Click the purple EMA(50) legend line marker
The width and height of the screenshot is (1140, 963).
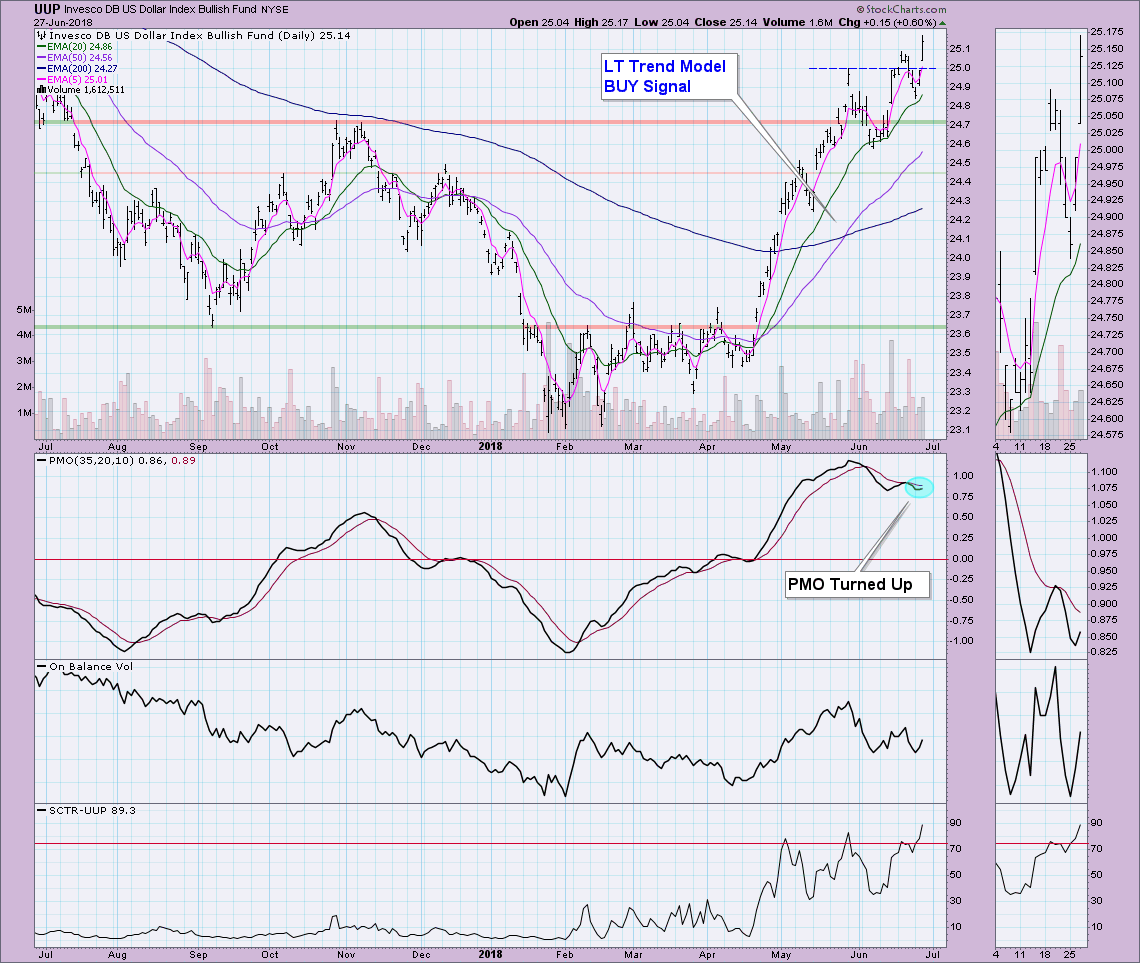point(41,57)
